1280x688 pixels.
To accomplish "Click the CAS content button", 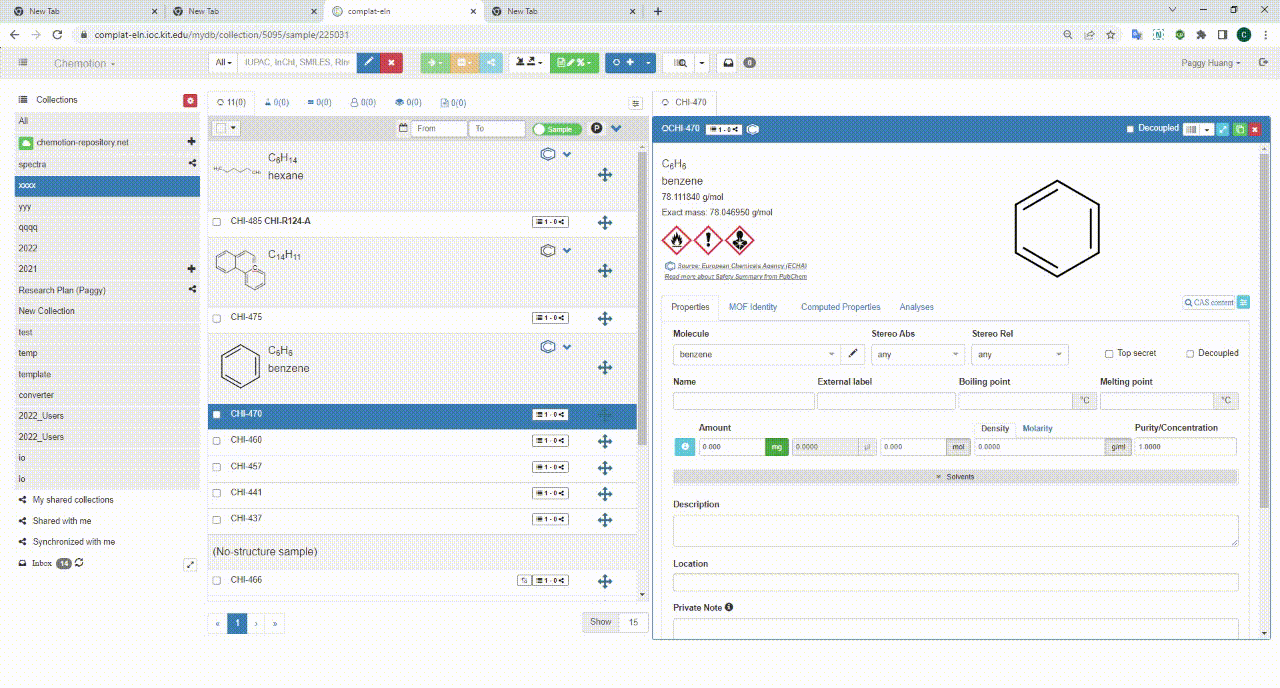I will [1208, 302].
